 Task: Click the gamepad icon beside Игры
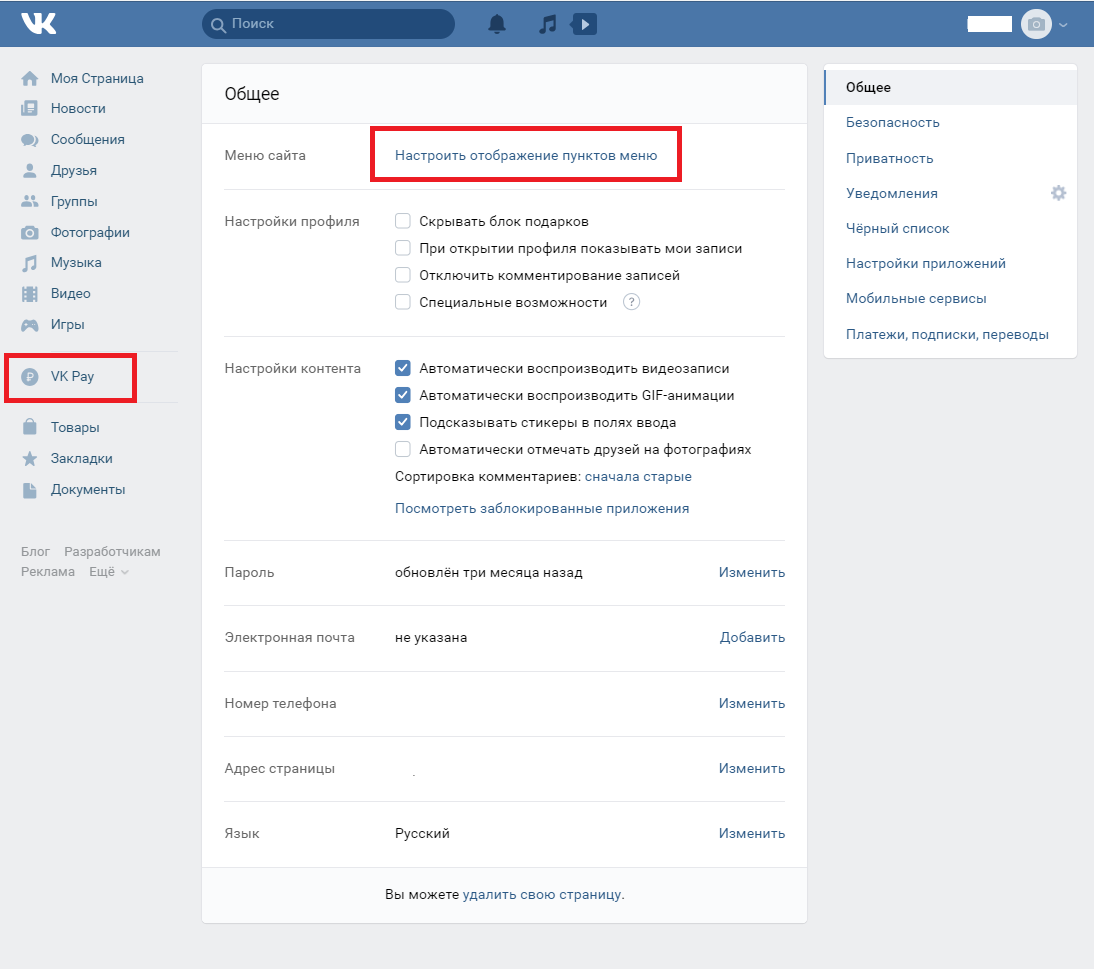[x=29, y=324]
